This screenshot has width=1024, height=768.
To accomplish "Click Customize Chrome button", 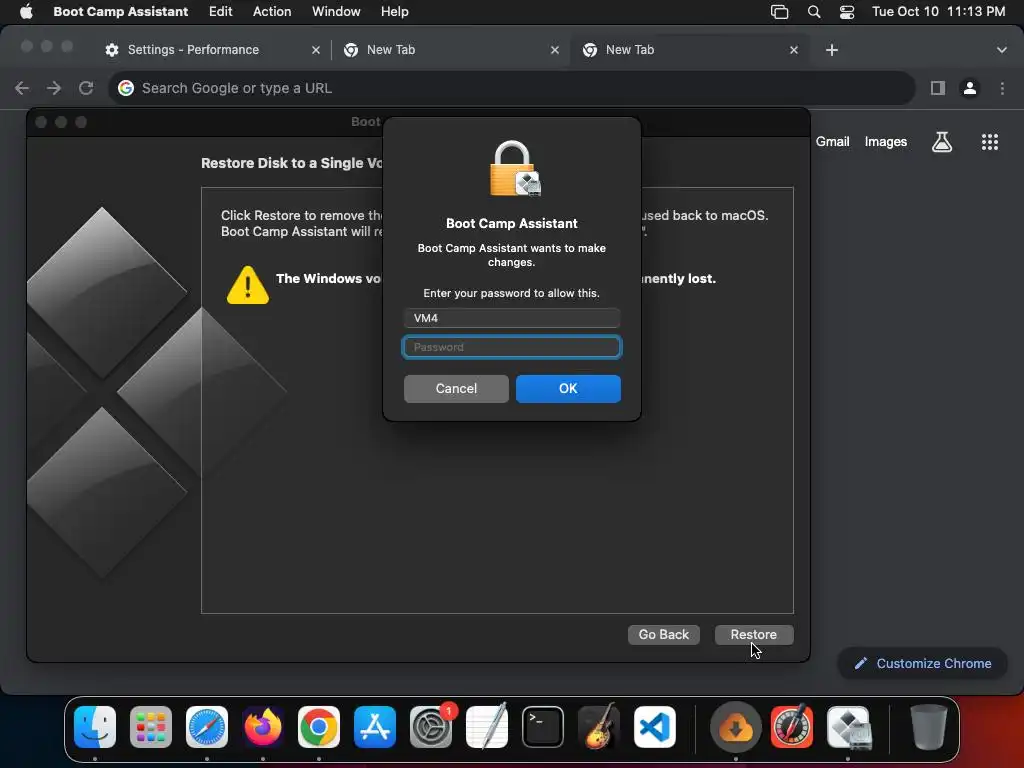I will 923,664.
